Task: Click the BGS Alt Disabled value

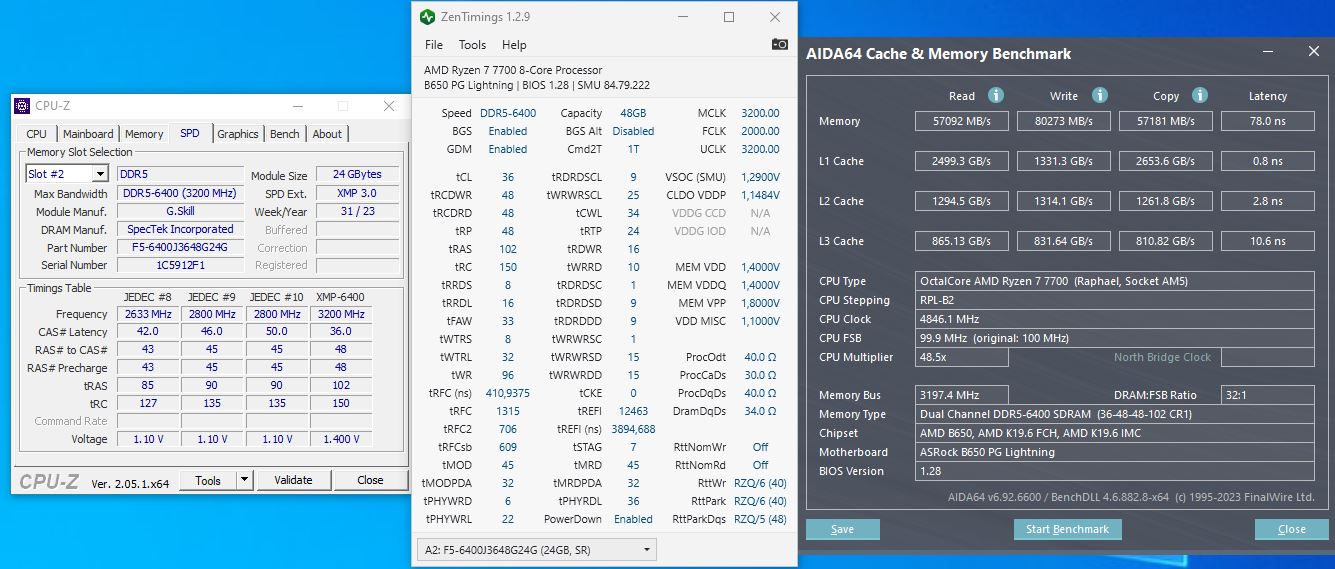Action: 633,131
